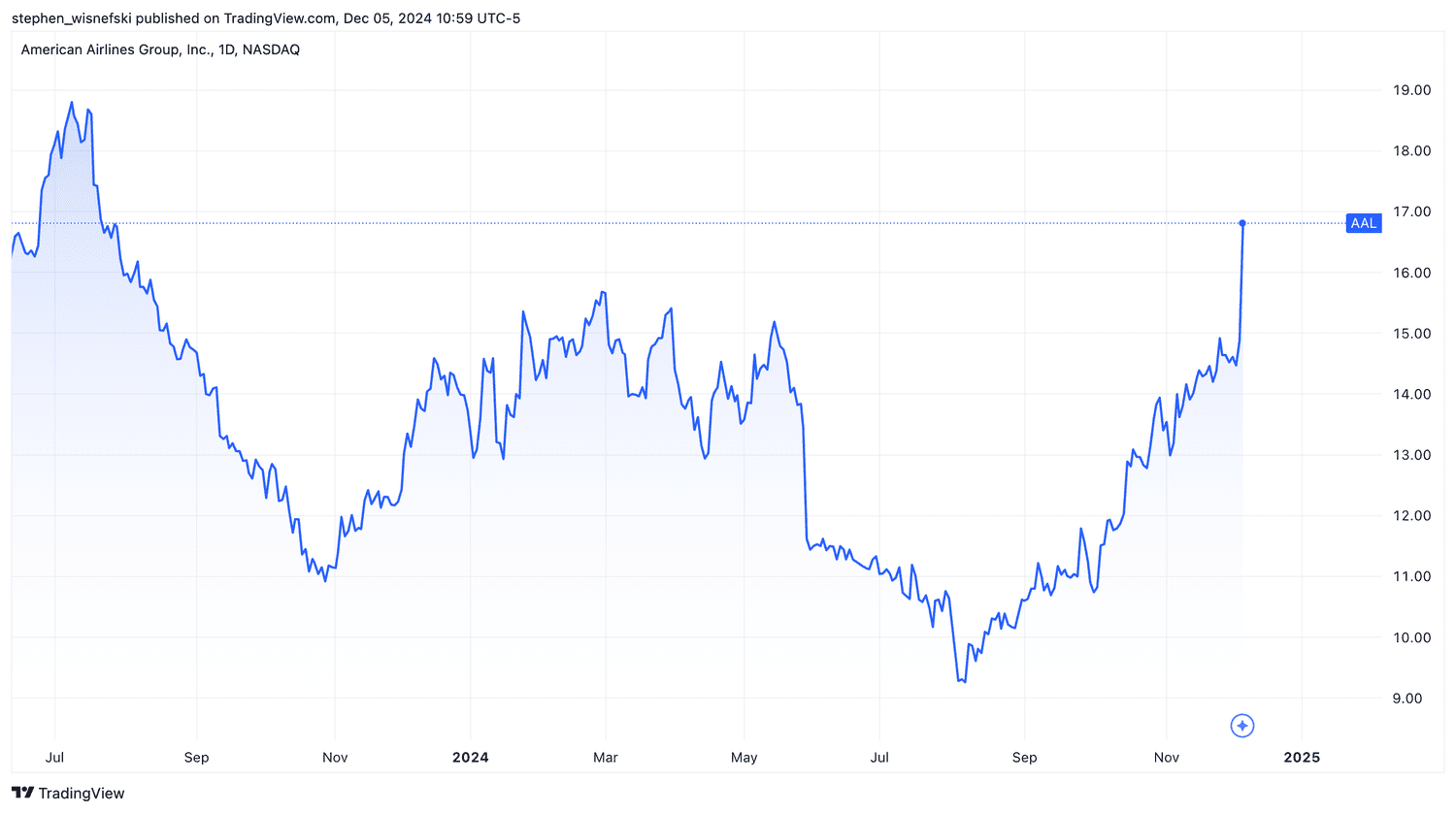This screenshot has width=1456, height=813.
Task: Click the last price dot at the end of the line
Action: coord(1242,223)
